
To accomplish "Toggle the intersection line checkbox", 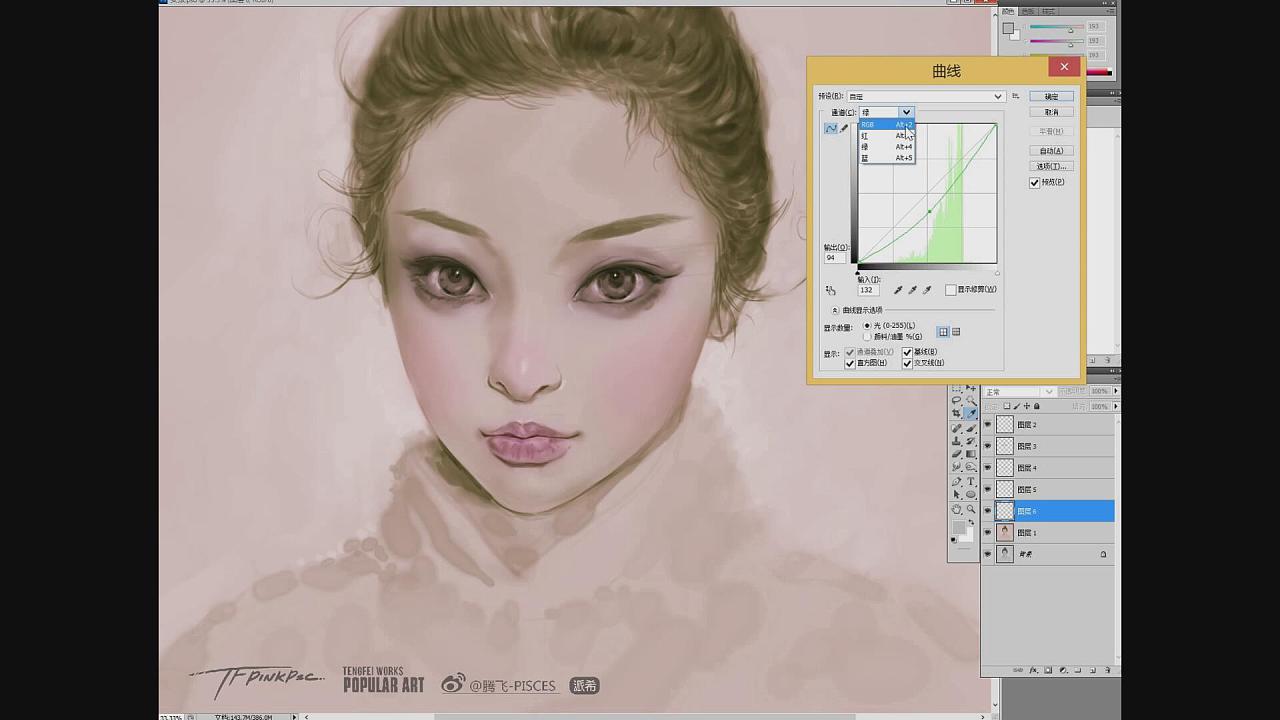I will tap(907, 363).
